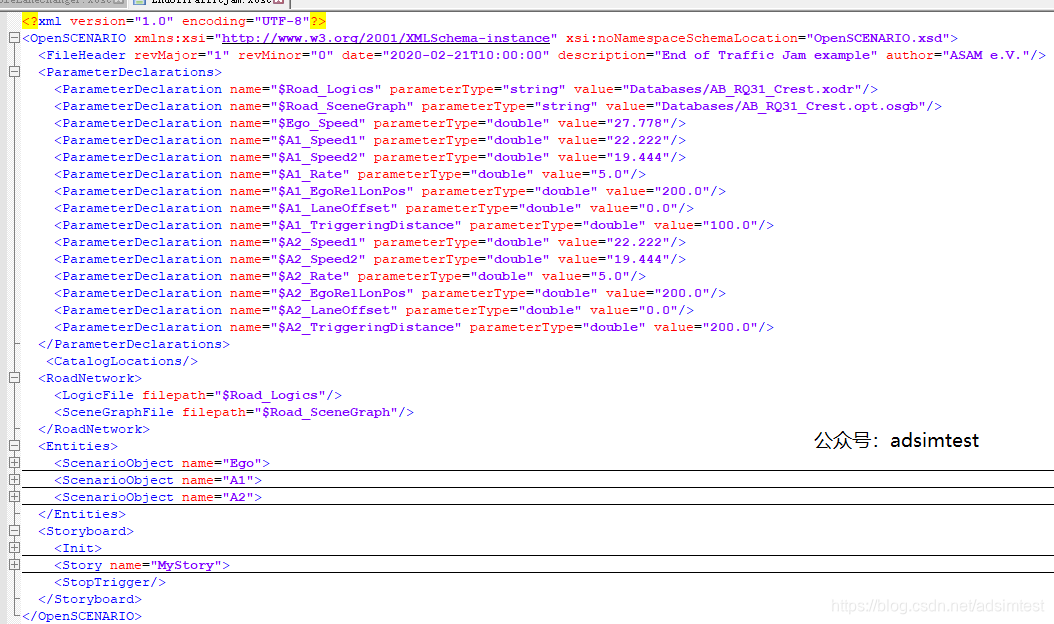The height and width of the screenshot is (624, 1054).
Task: Collapse the root OpenSCENARIO element
Action: click(x=14, y=37)
